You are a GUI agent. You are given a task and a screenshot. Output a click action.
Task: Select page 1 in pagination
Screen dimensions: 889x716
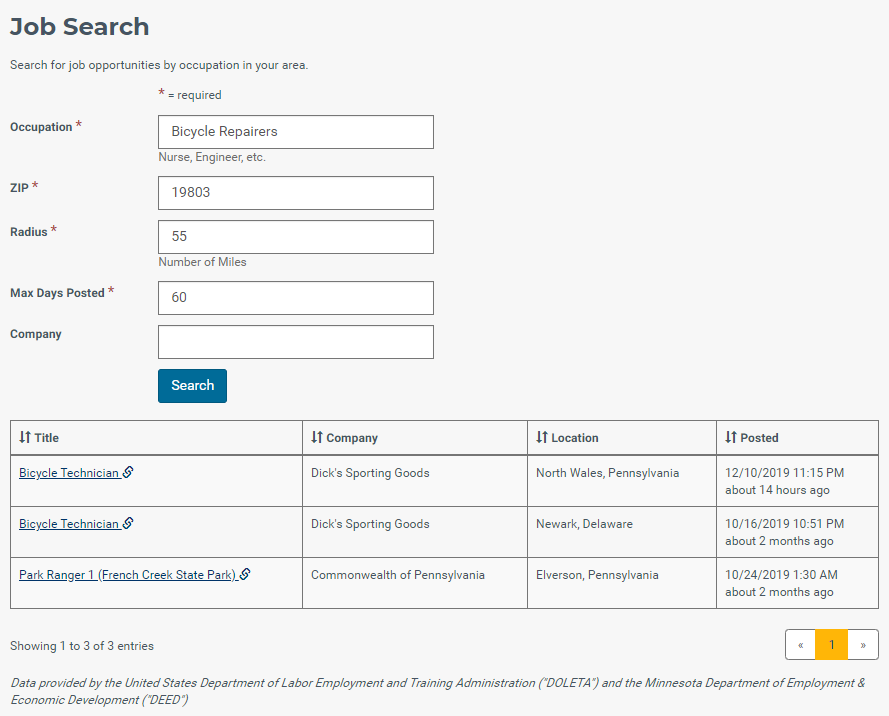coord(832,645)
